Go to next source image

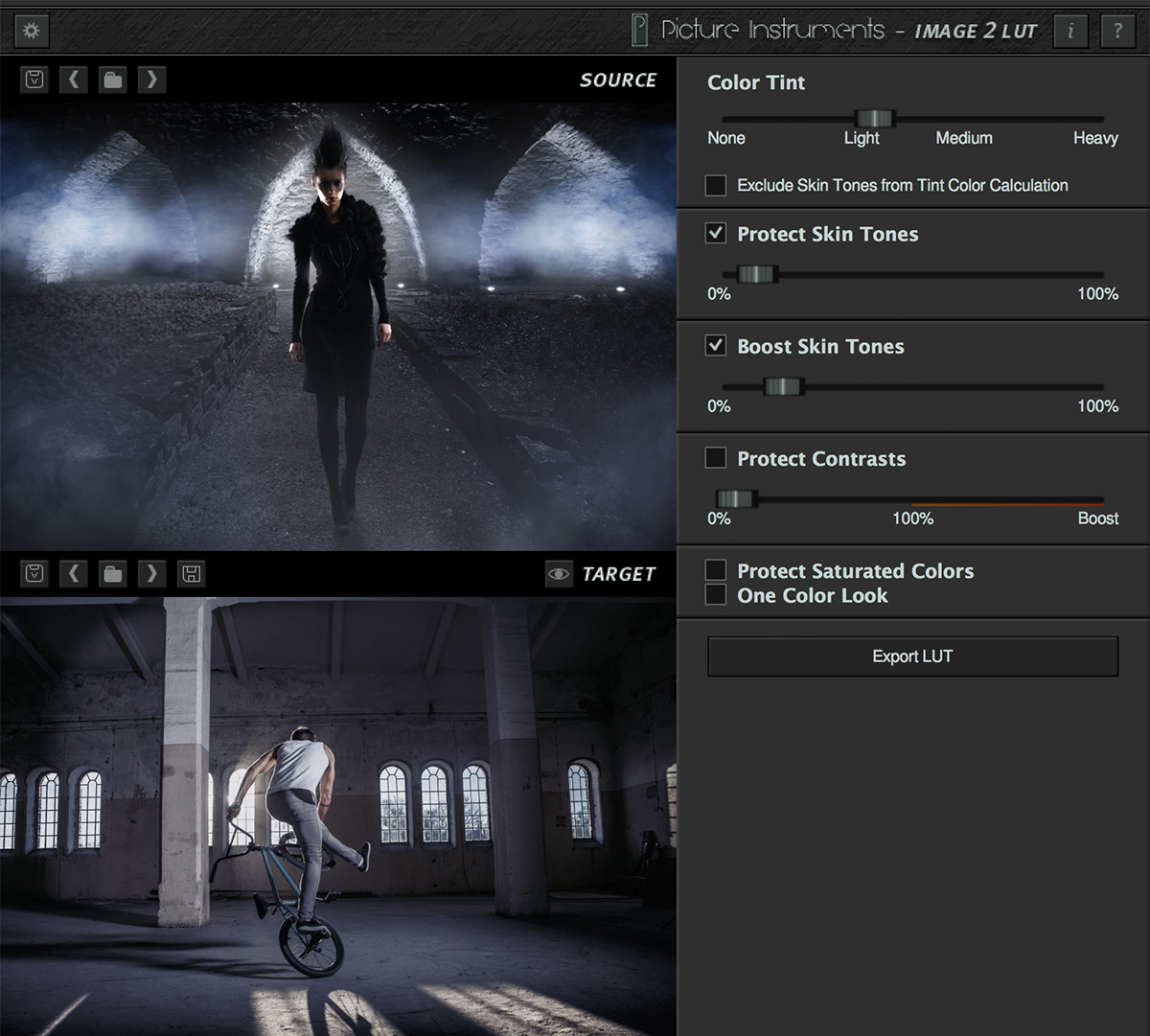[x=151, y=80]
